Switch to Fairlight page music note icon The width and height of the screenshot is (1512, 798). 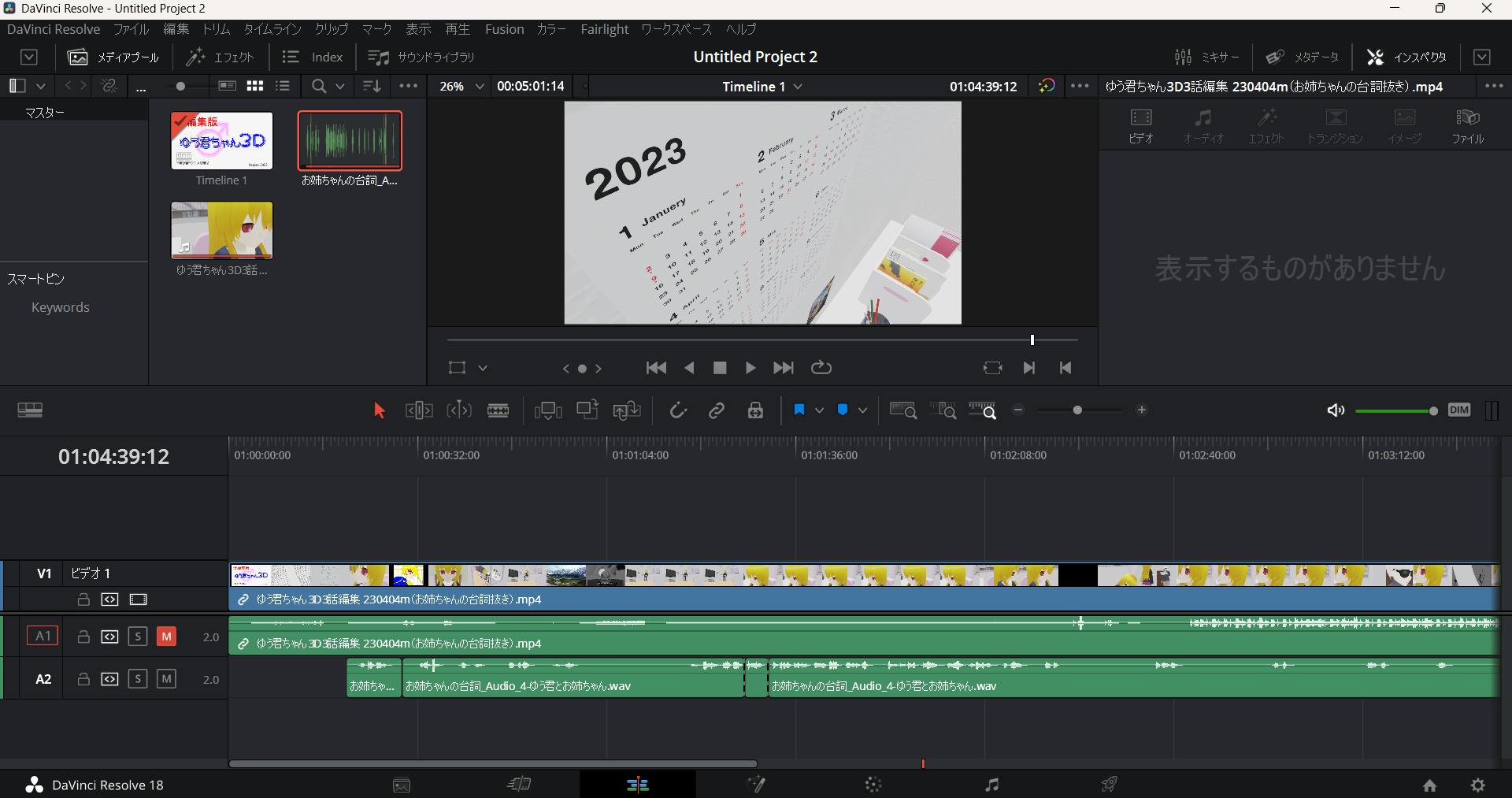[991, 785]
